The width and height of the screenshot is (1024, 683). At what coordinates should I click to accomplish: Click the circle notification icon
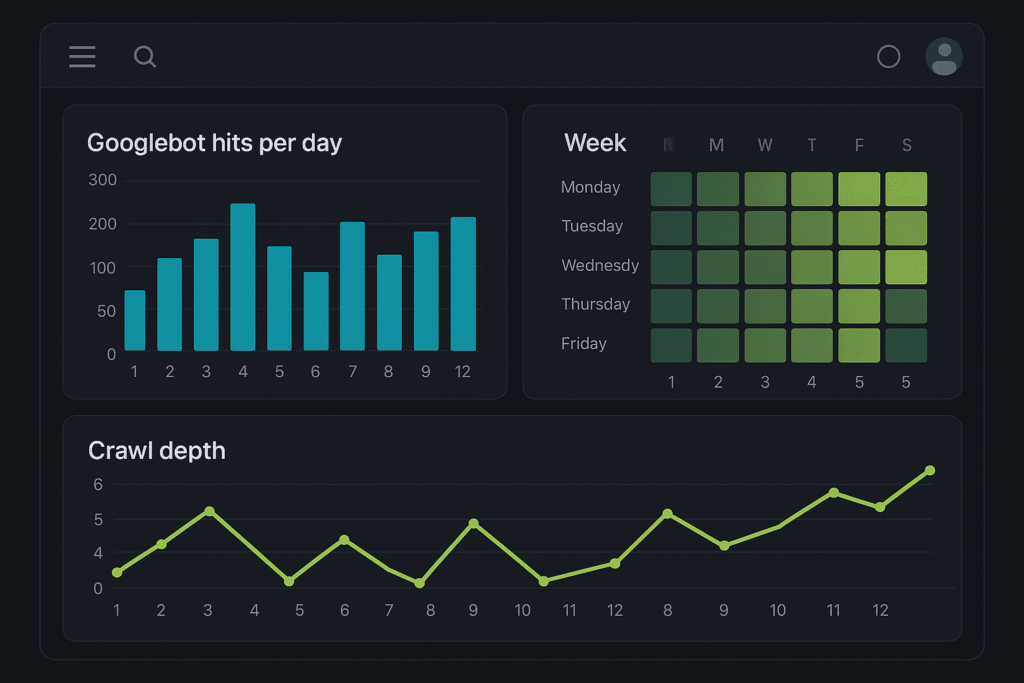coord(888,57)
